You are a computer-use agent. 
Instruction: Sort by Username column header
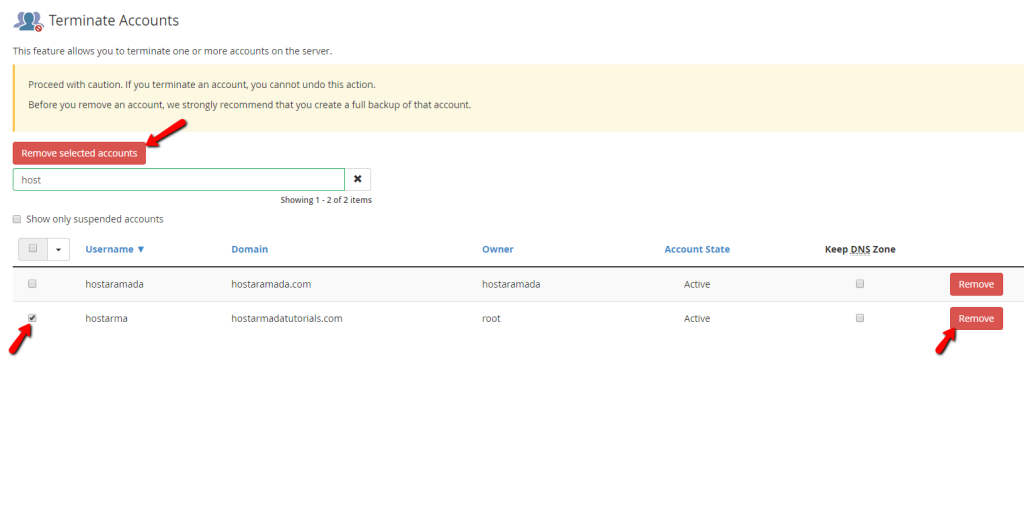pos(115,249)
